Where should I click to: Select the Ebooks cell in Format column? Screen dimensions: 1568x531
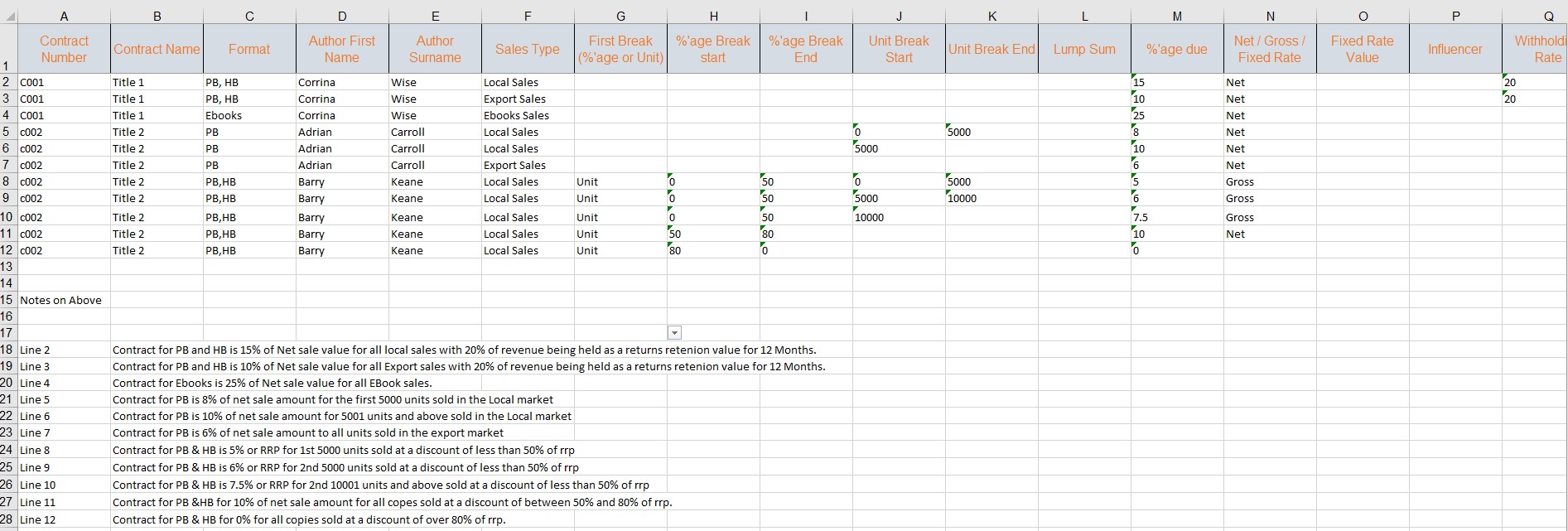pos(224,115)
